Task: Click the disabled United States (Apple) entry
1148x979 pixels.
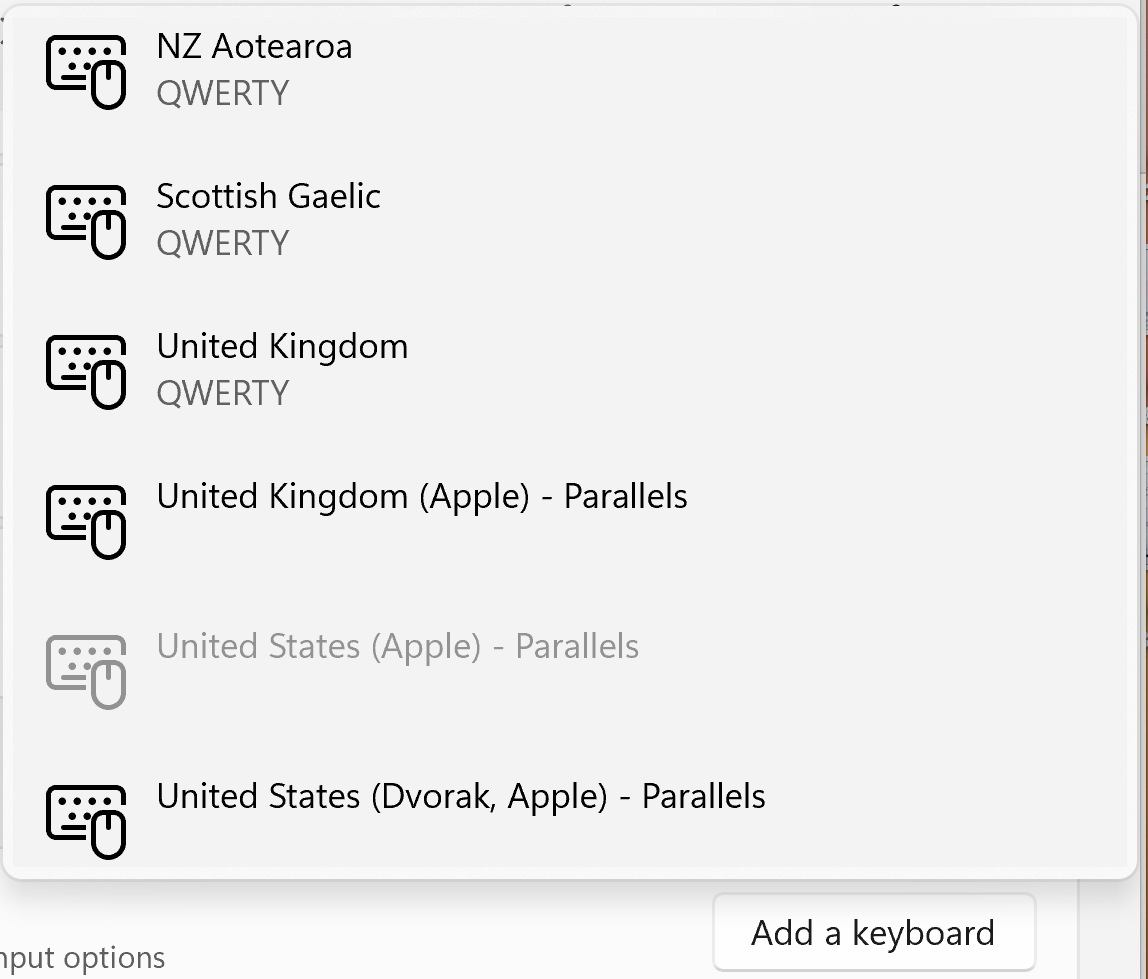Action: tap(397, 646)
